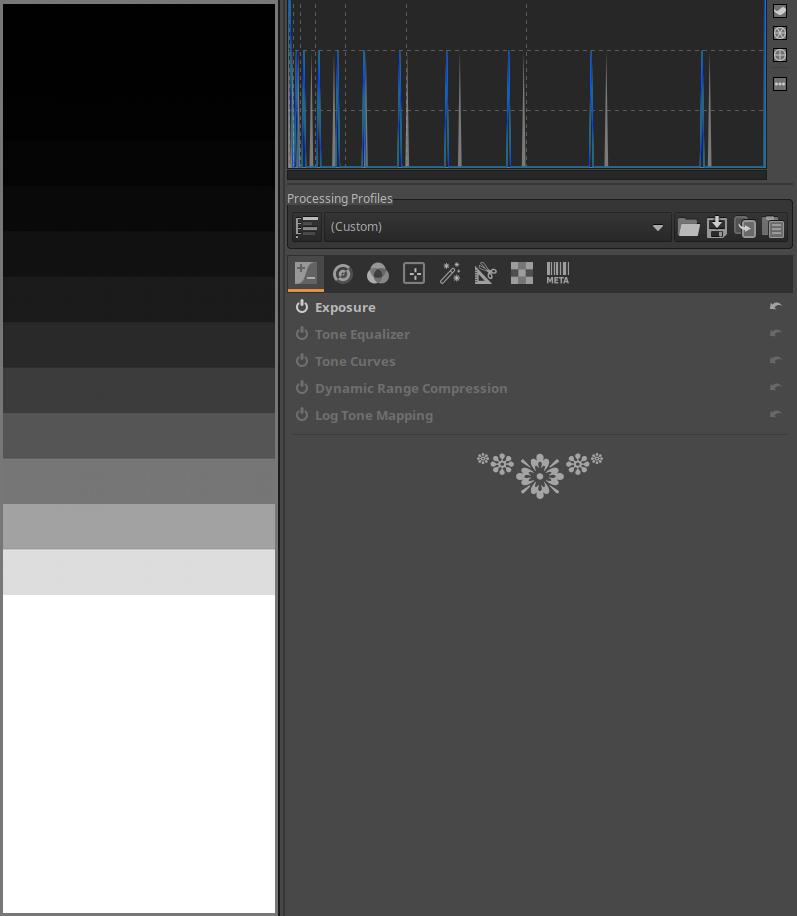Toggle the processing profile fill mode button
This screenshot has height=916, width=797.
(307, 228)
